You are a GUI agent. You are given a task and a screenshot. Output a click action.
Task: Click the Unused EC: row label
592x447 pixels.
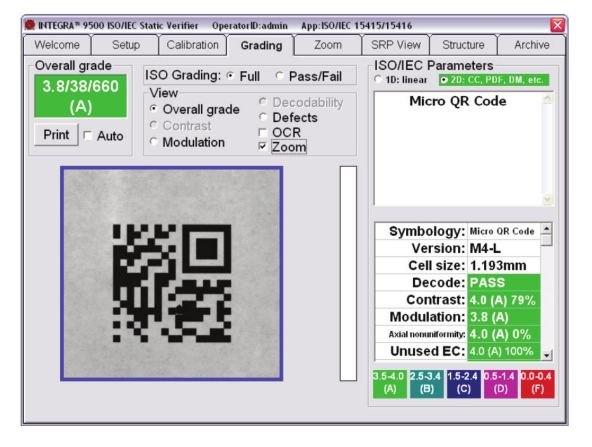click(428, 351)
